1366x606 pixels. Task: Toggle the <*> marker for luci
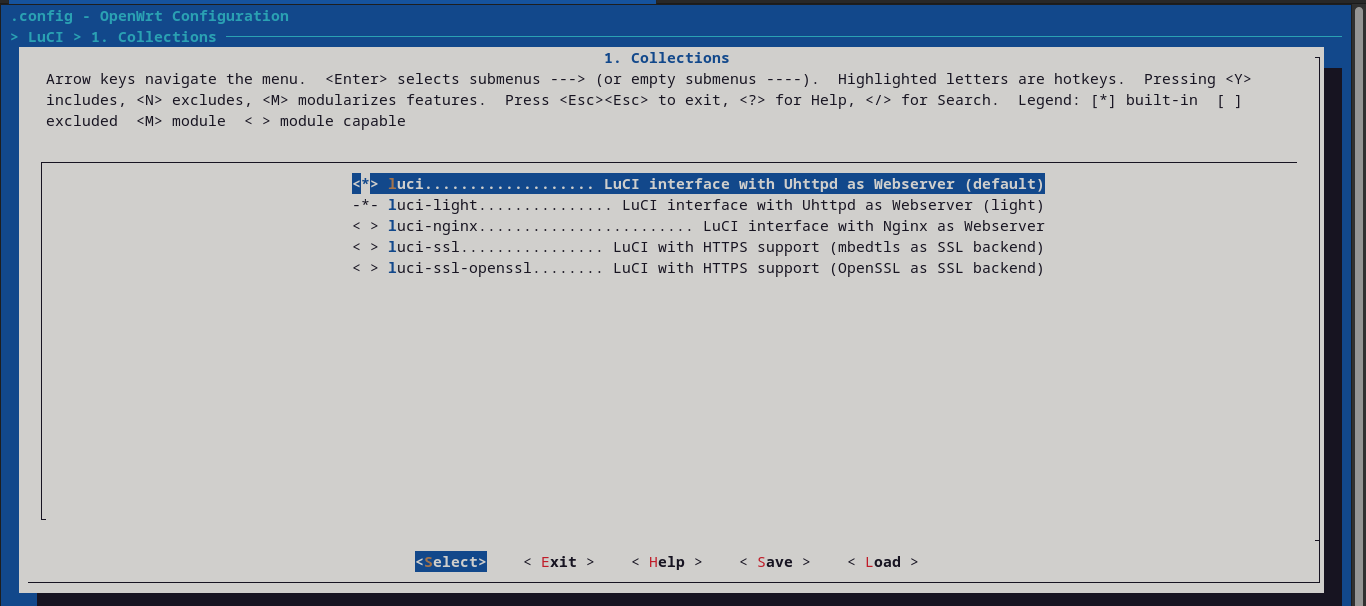point(365,184)
